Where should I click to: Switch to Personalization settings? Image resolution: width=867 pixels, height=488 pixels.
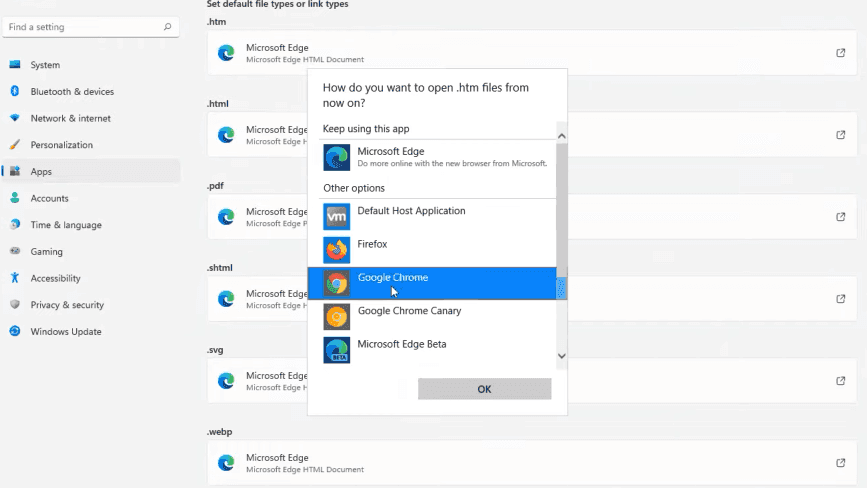coord(91,145)
